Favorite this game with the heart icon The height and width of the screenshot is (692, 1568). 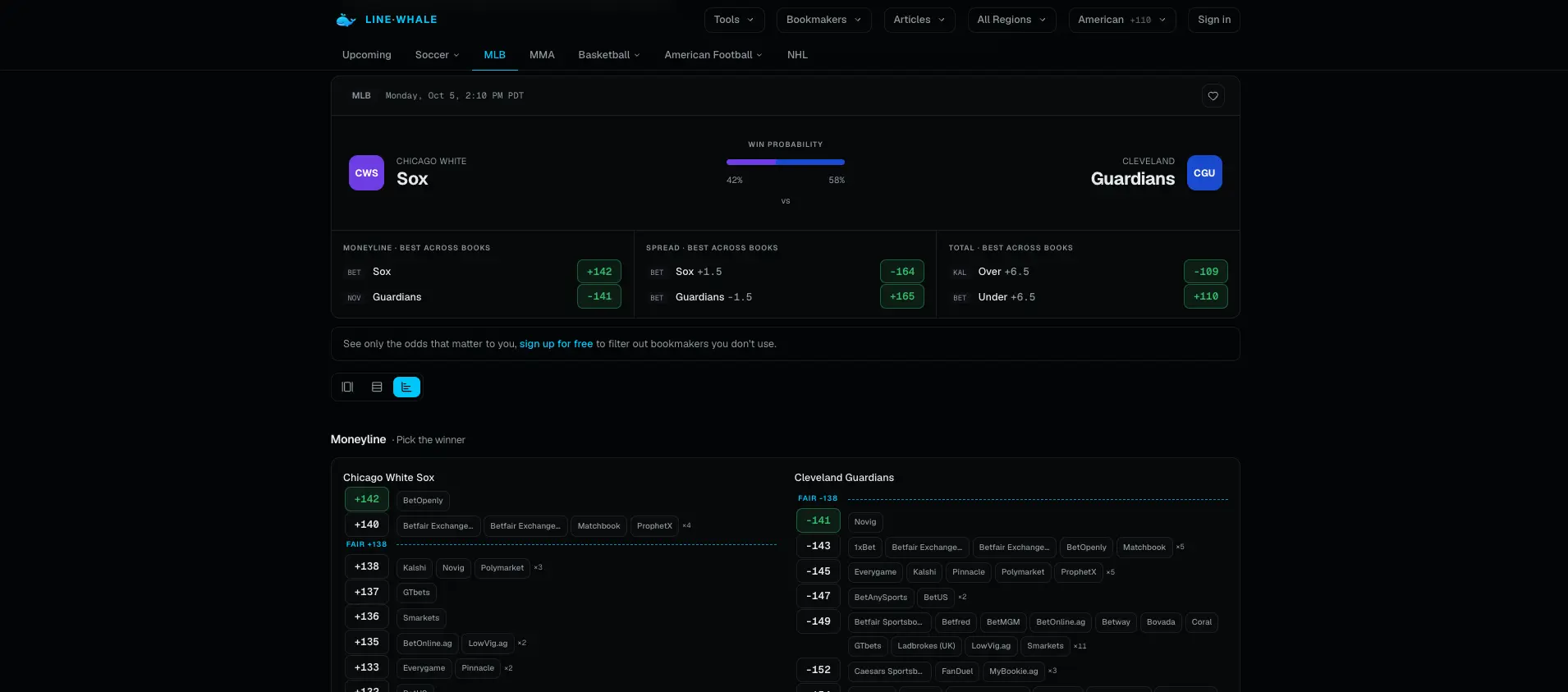(x=1213, y=96)
